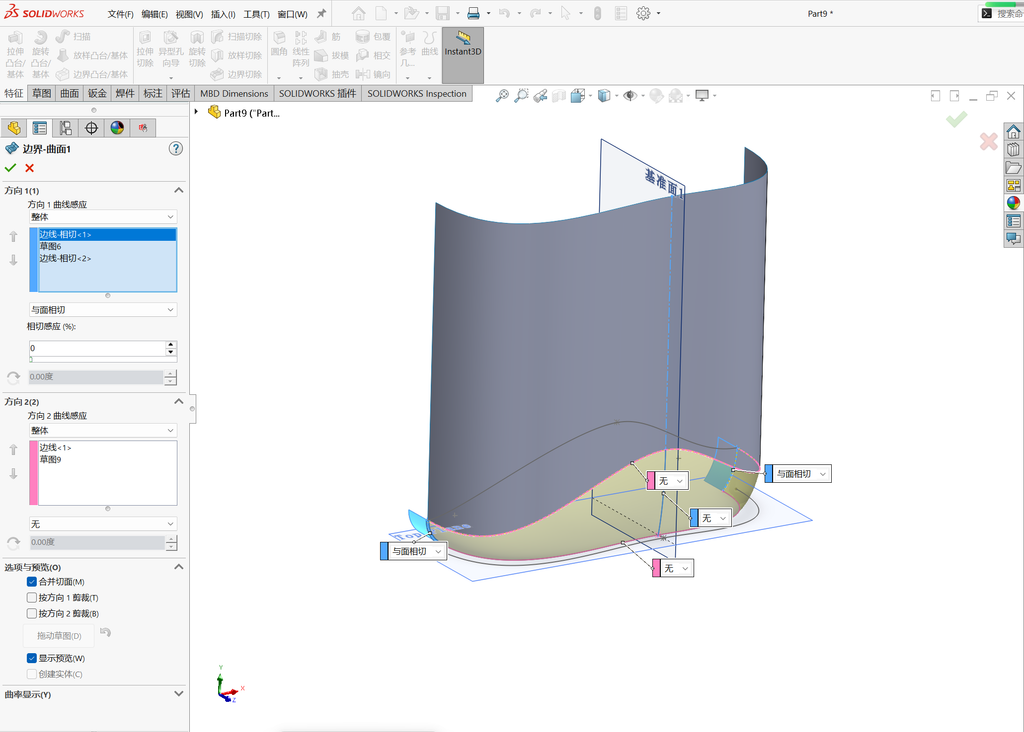
Task: Select 边线-相切<2> in direction 1 list
Action: coord(107,258)
